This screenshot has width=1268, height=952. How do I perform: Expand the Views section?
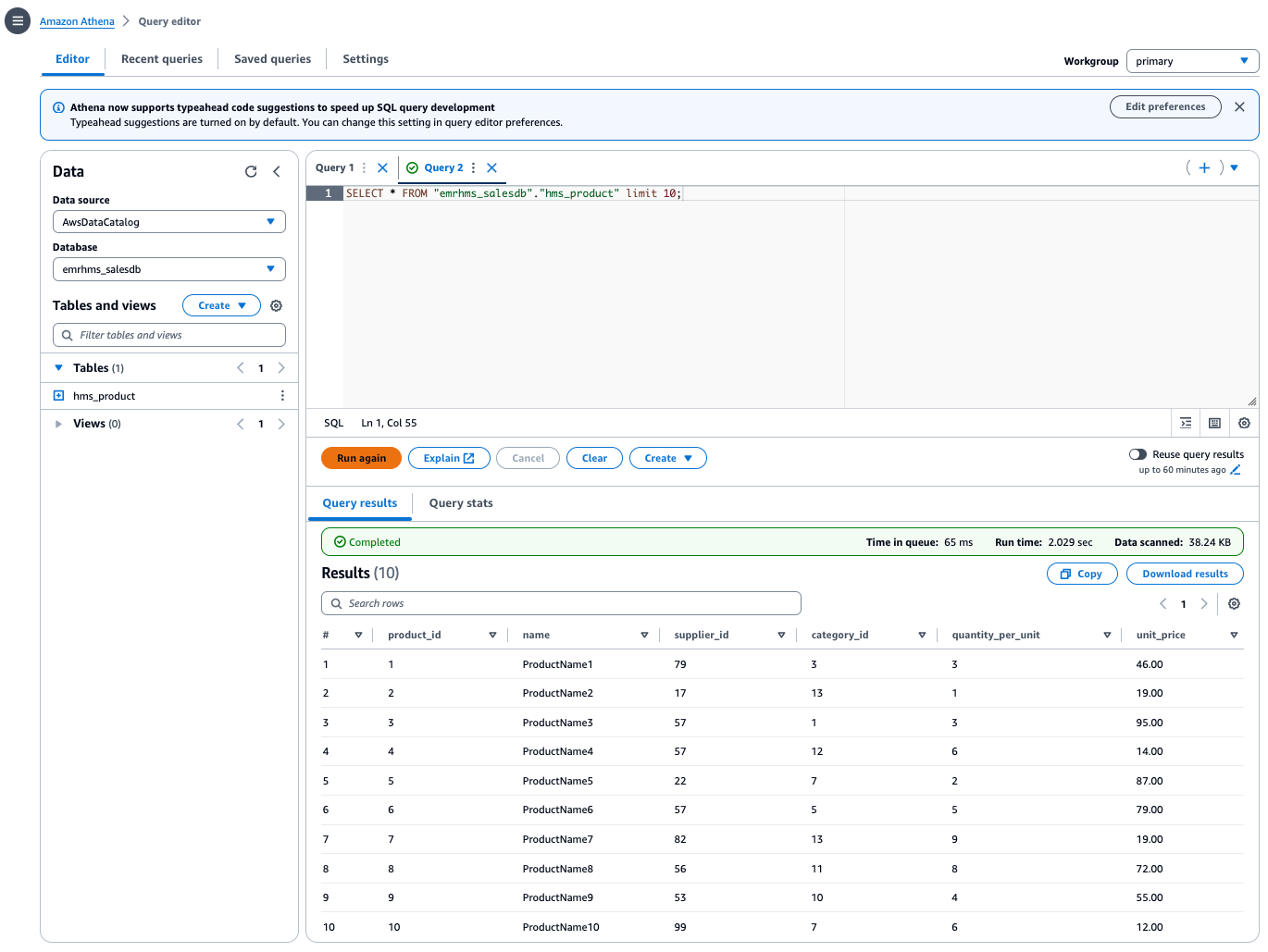59,424
